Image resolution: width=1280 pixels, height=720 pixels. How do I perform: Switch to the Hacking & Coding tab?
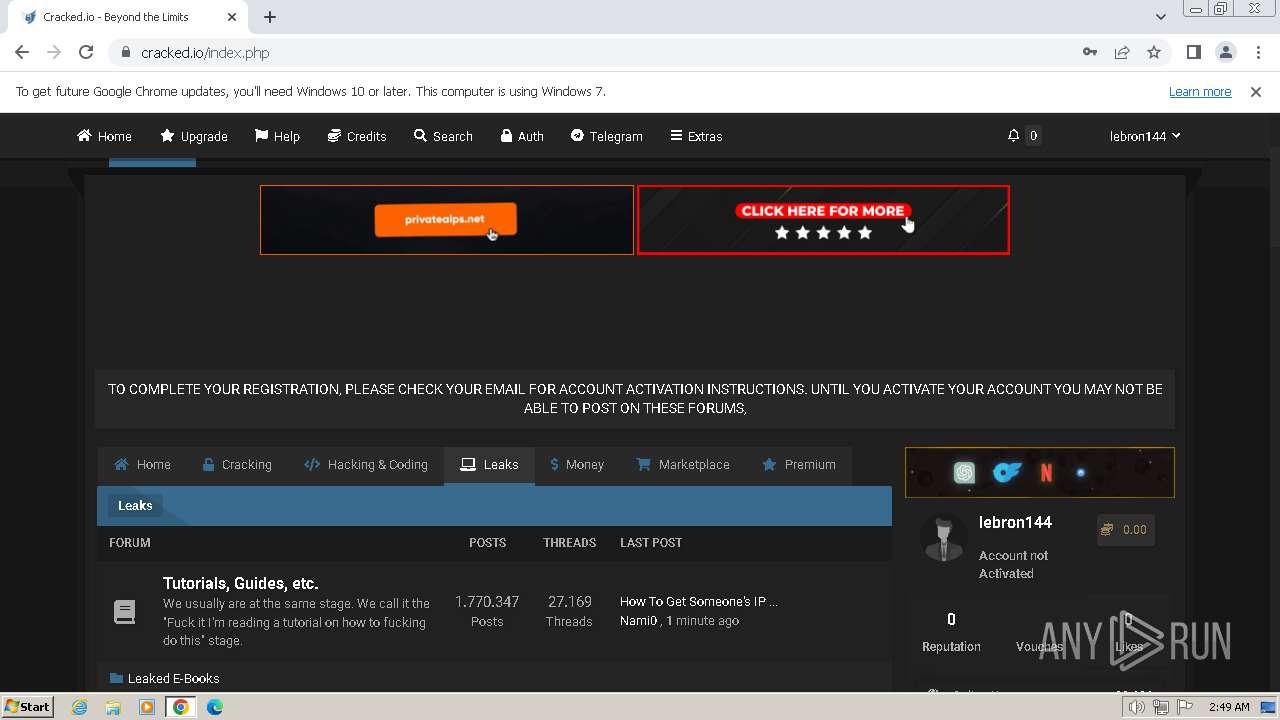coord(366,465)
